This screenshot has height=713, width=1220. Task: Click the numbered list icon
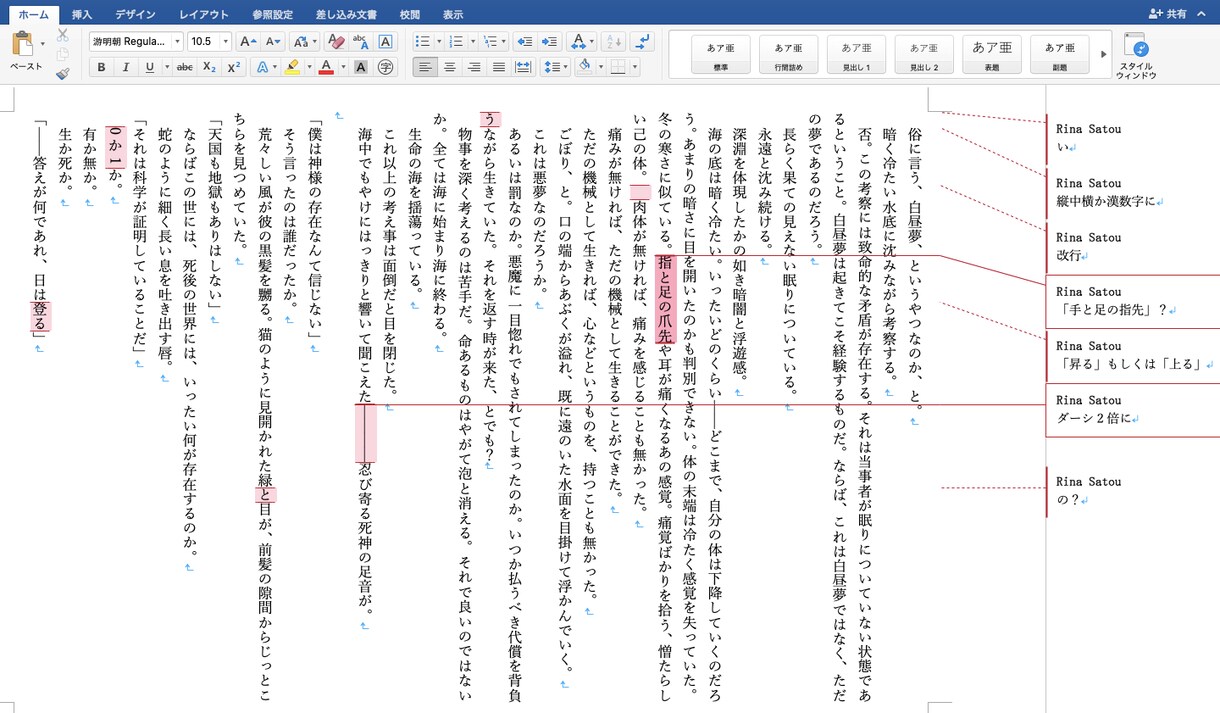pyautogui.click(x=456, y=41)
